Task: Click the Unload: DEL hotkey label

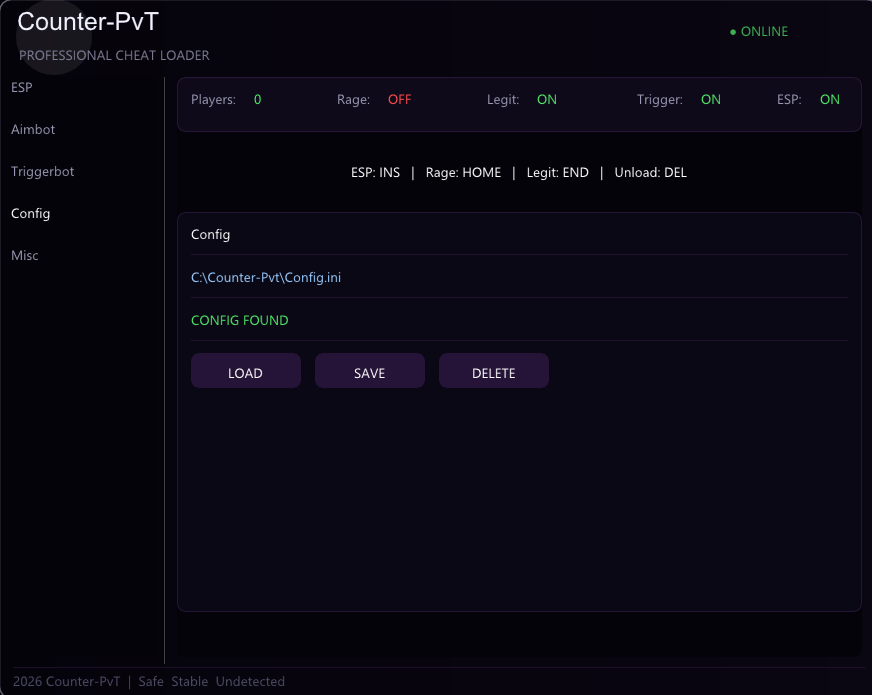Action: pyautogui.click(x=651, y=172)
